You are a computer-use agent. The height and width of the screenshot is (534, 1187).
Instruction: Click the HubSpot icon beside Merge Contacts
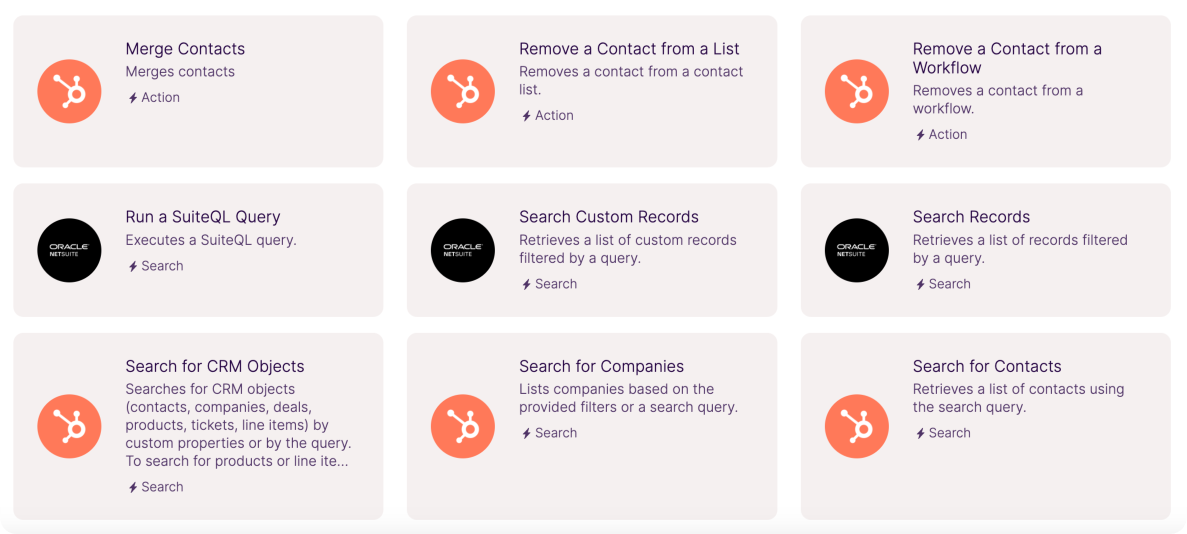click(69, 91)
